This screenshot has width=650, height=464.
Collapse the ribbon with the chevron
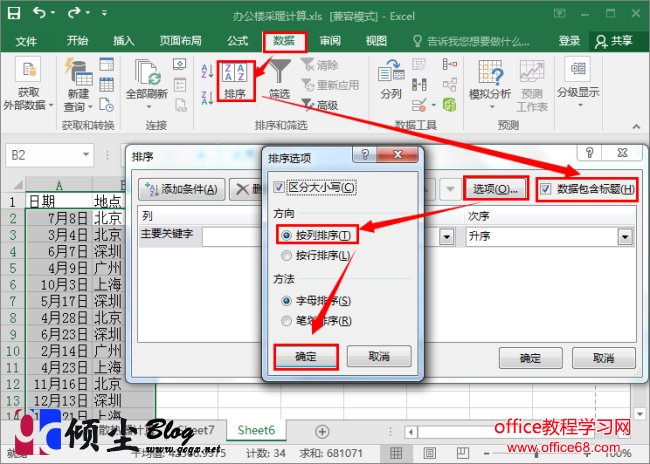(637, 126)
